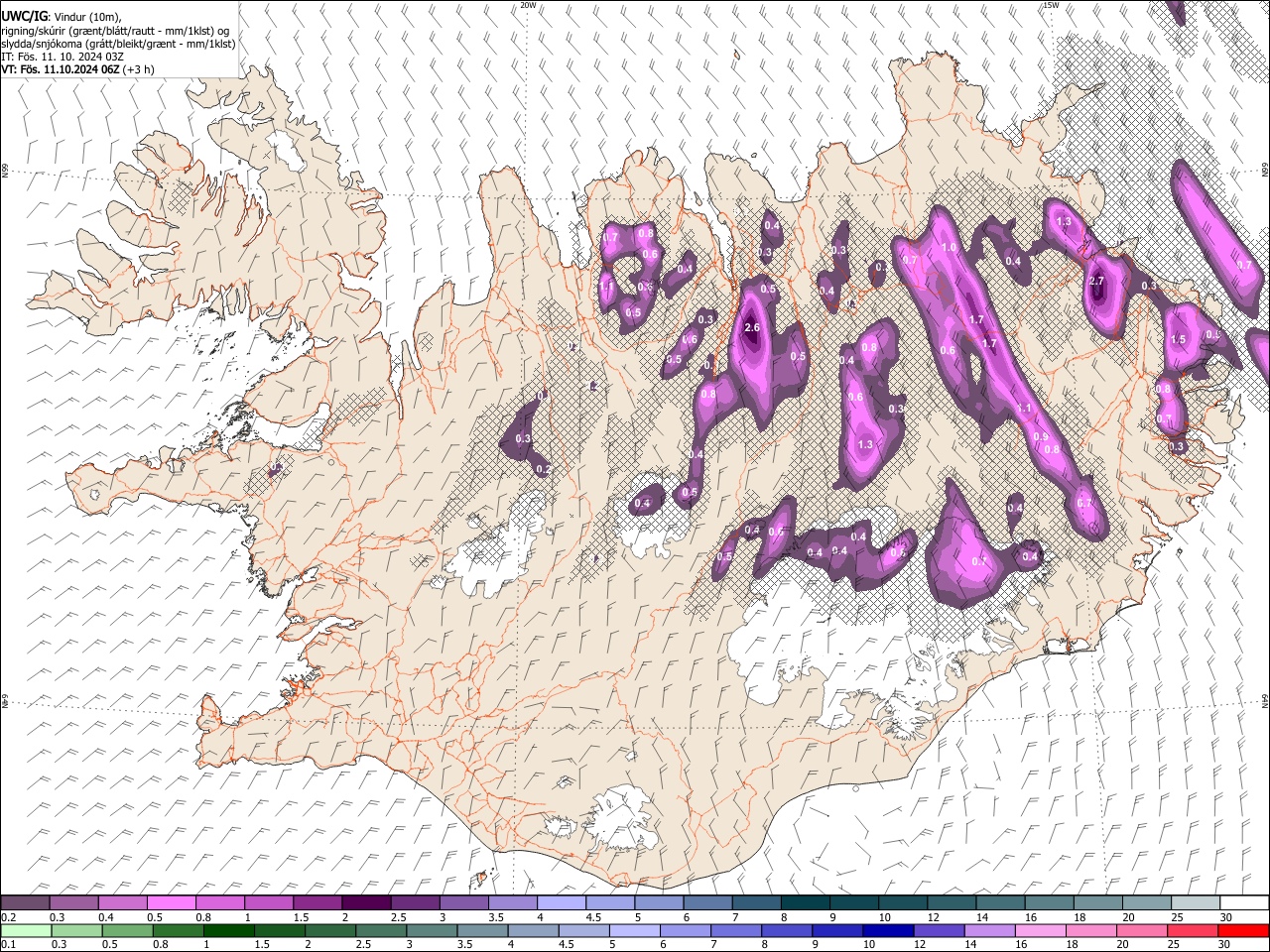
Task: Pick the bright pink swatch between 0.5 and 0.8
Action: pos(171,902)
